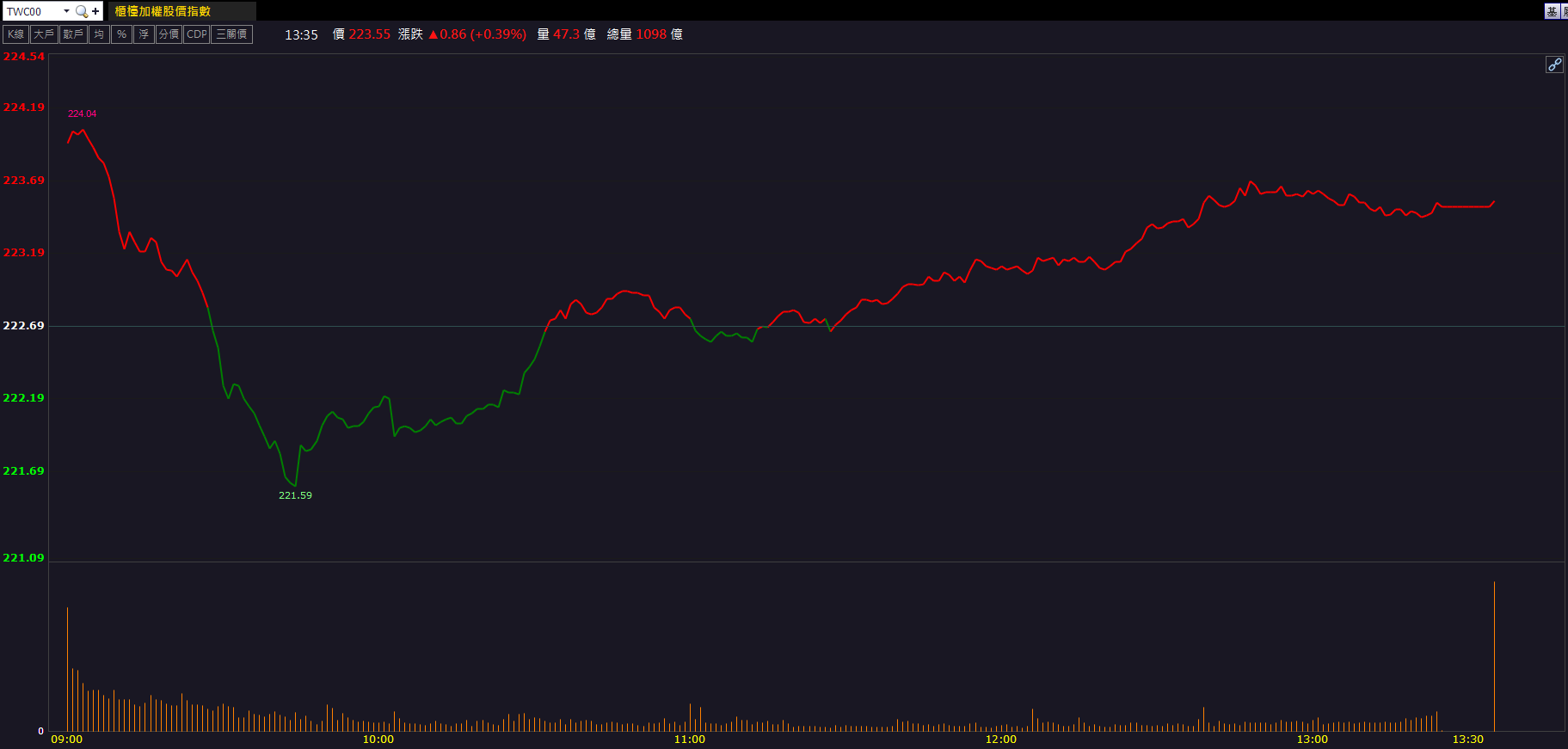Click the TWC00 symbol input field
1568x749 pixels.
33,11
